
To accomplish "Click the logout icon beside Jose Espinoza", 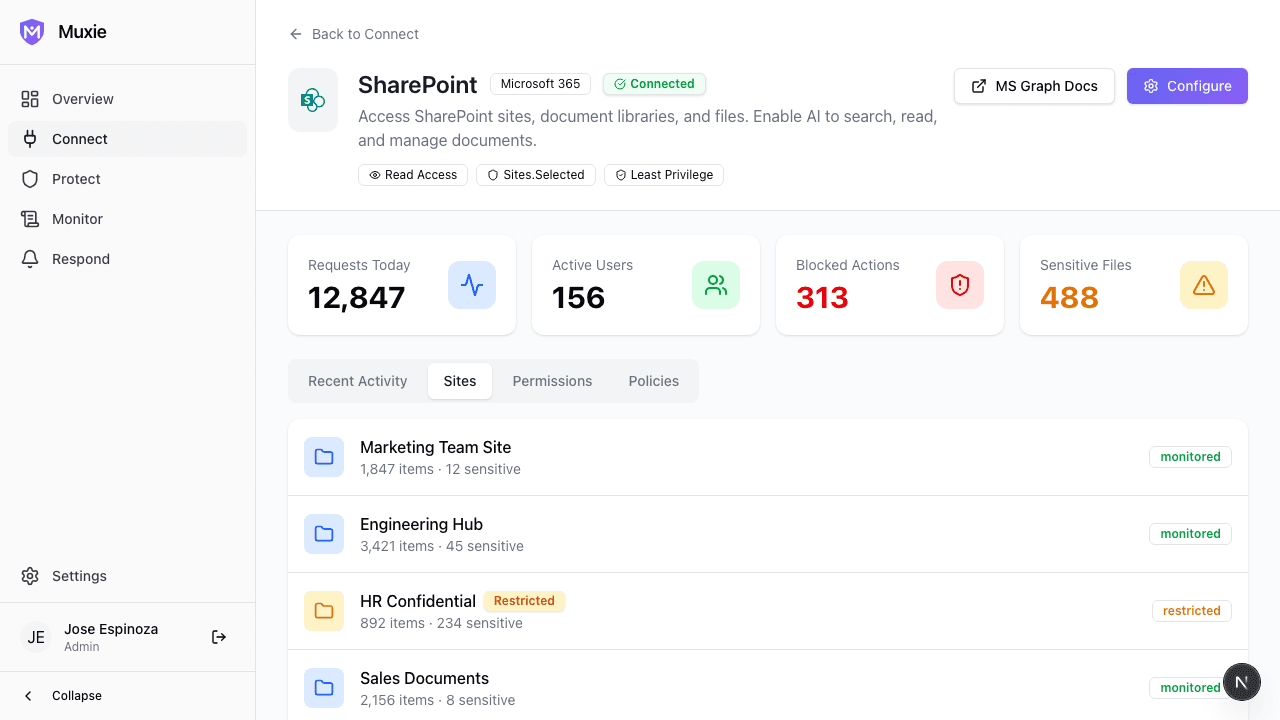I will [219, 637].
